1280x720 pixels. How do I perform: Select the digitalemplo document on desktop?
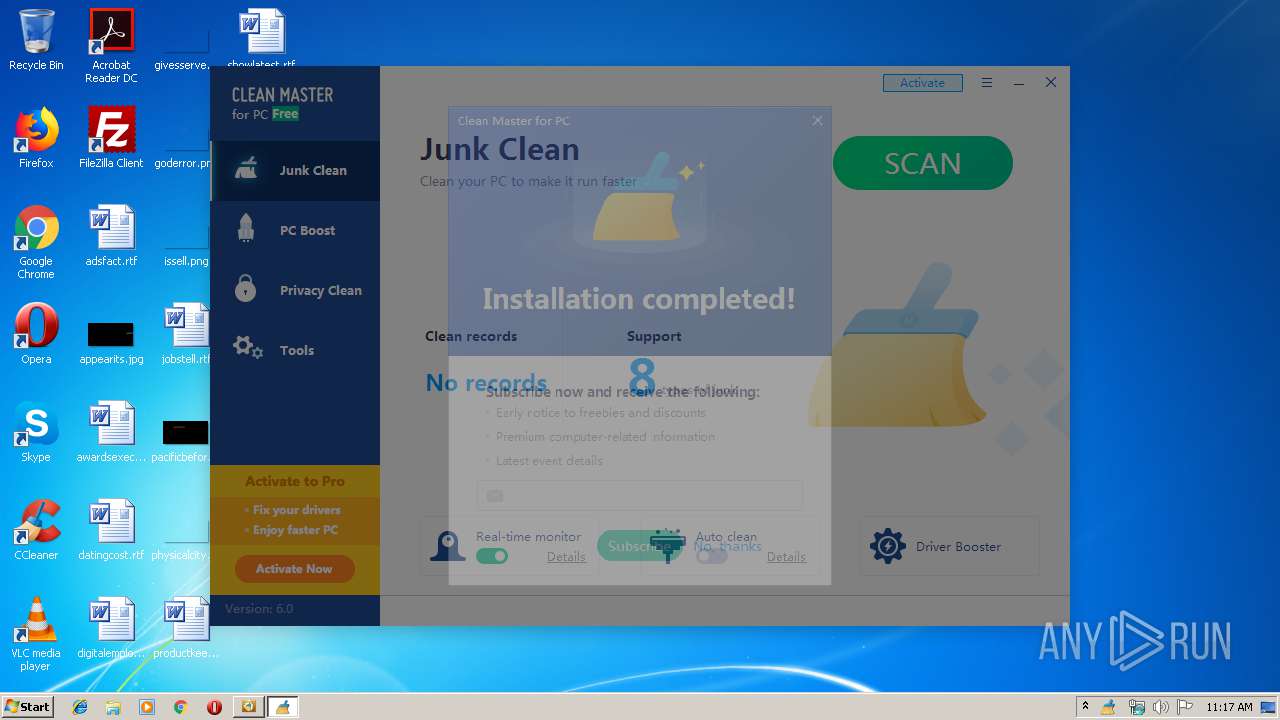coord(111,627)
